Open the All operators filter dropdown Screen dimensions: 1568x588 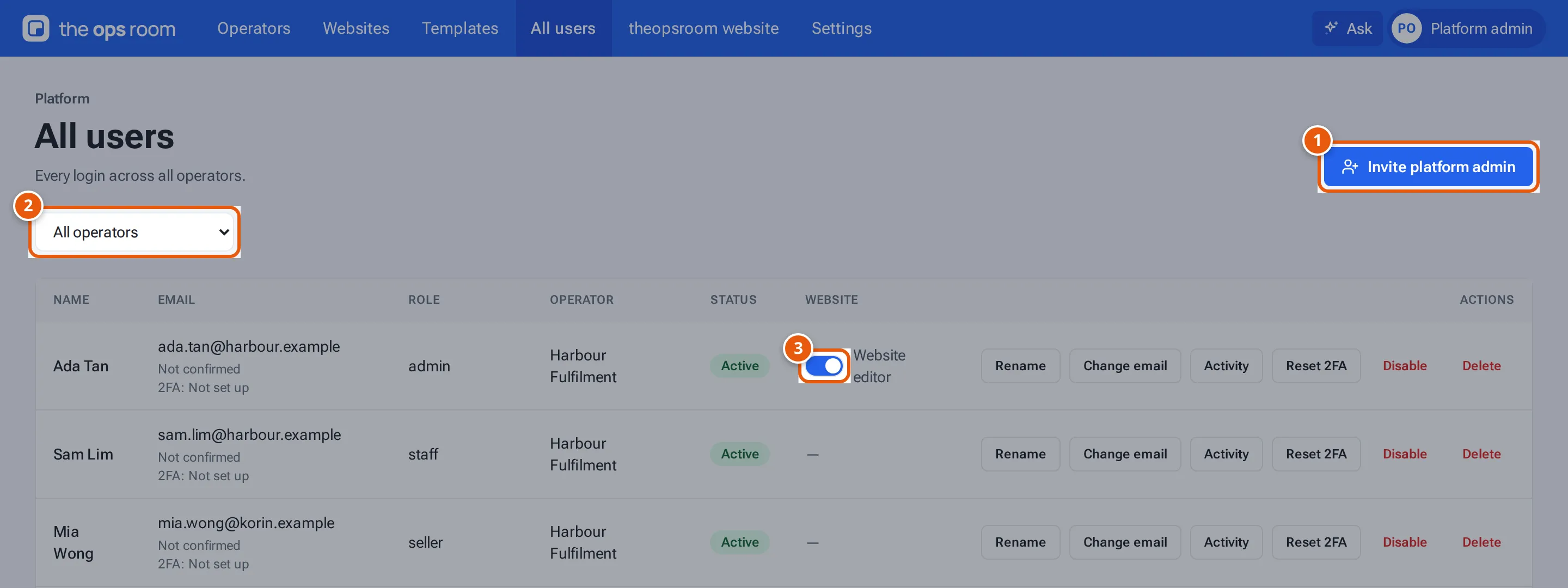tap(134, 232)
